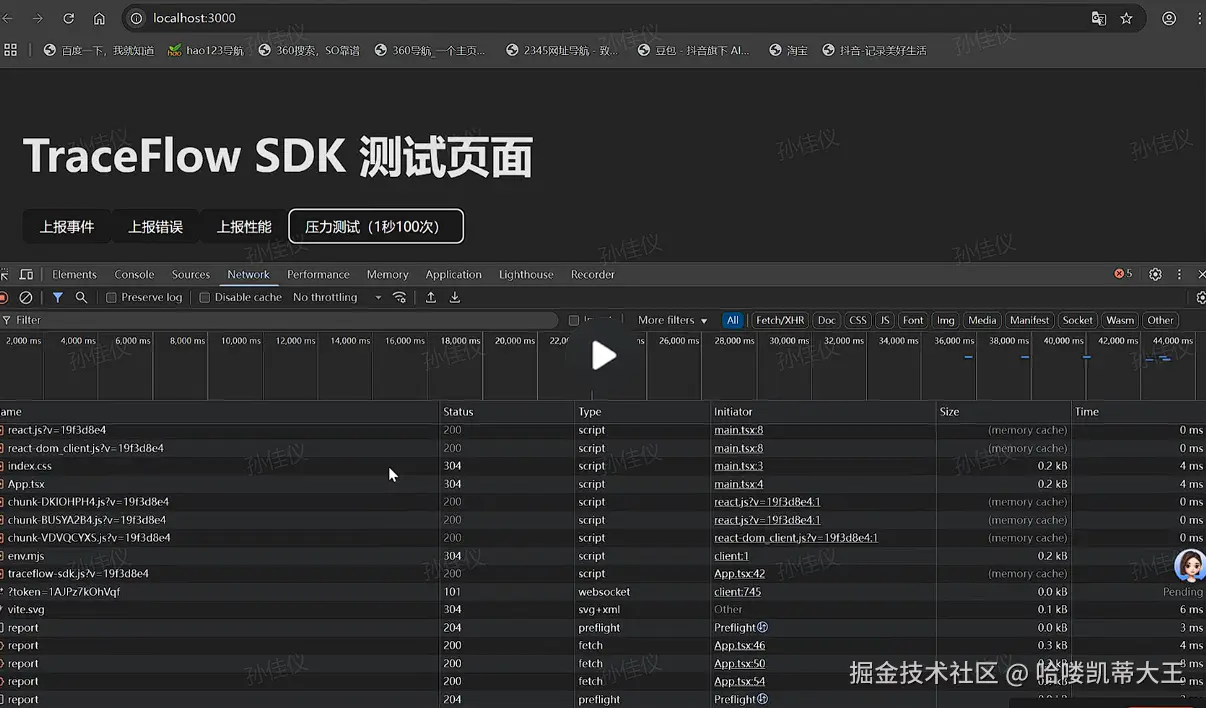
Task: Click the site info icon in address bar
Action: [x=137, y=18]
